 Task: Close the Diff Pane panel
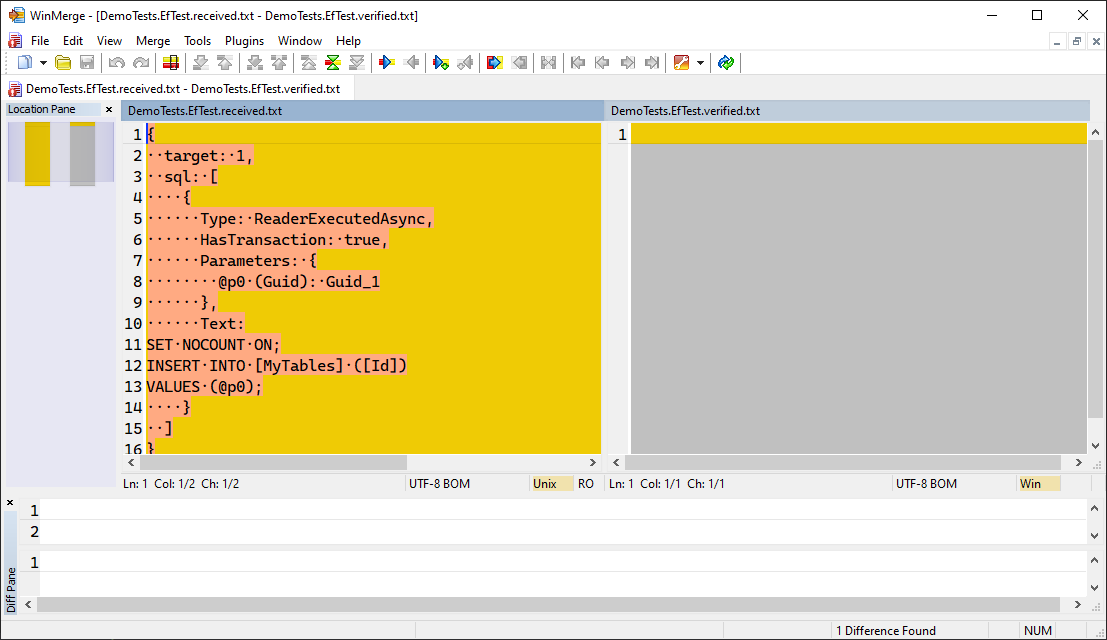[x=10, y=502]
